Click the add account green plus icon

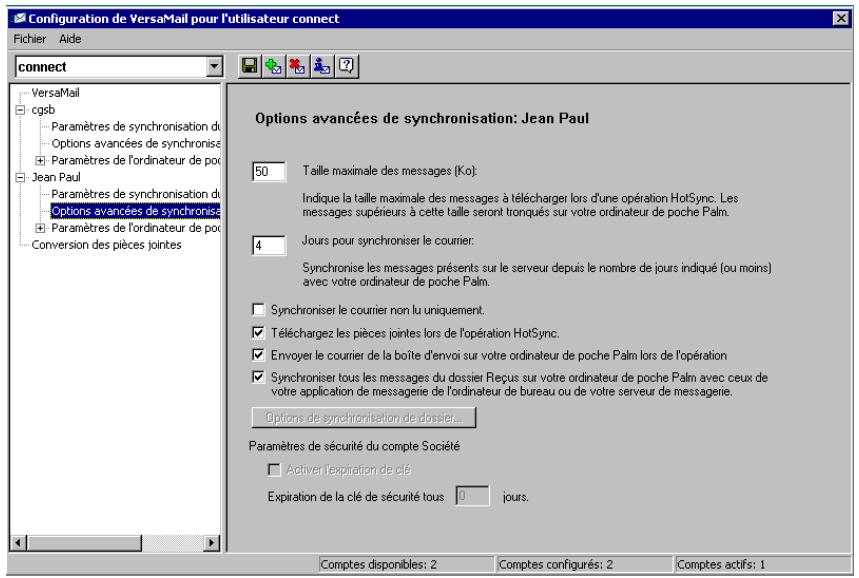click(273, 66)
